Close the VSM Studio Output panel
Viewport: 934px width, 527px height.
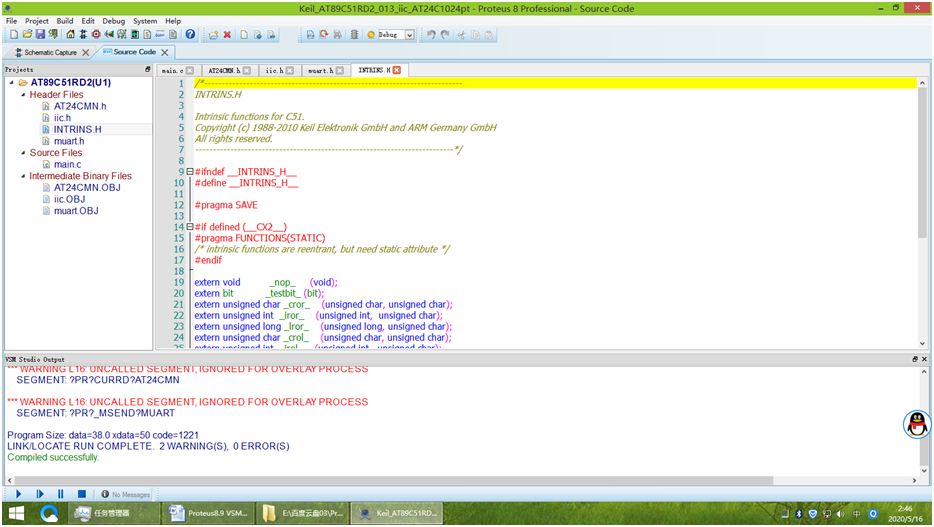(x=924, y=359)
